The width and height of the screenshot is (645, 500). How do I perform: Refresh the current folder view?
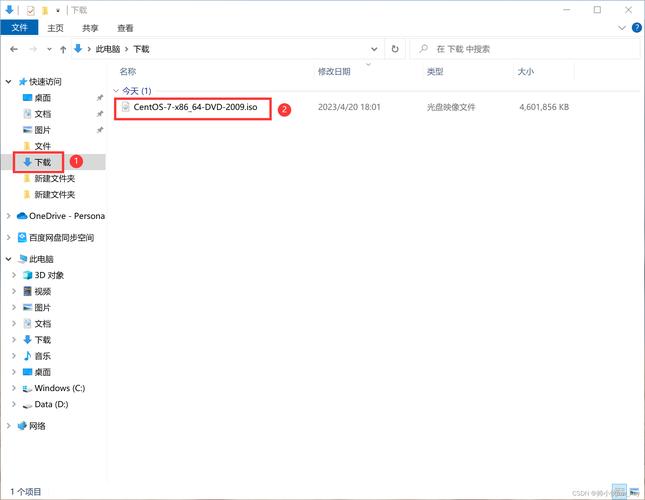tap(395, 49)
